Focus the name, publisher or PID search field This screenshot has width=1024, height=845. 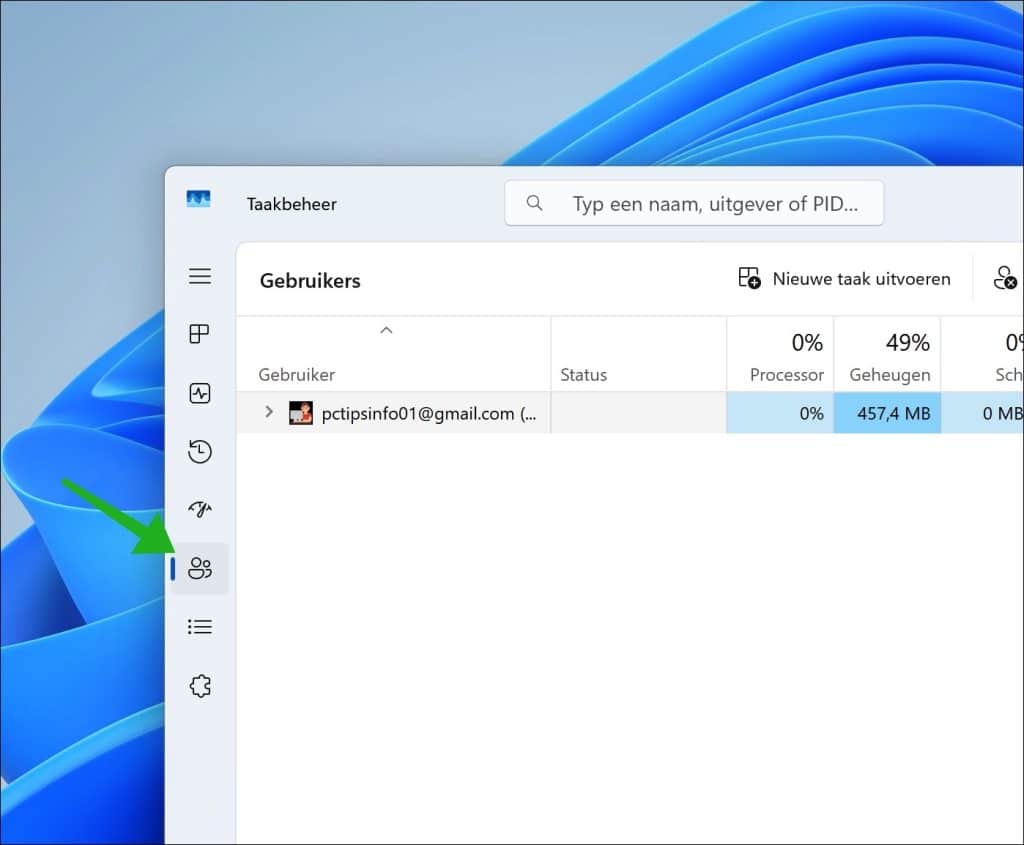pyautogui.click(x=714, y=204)
